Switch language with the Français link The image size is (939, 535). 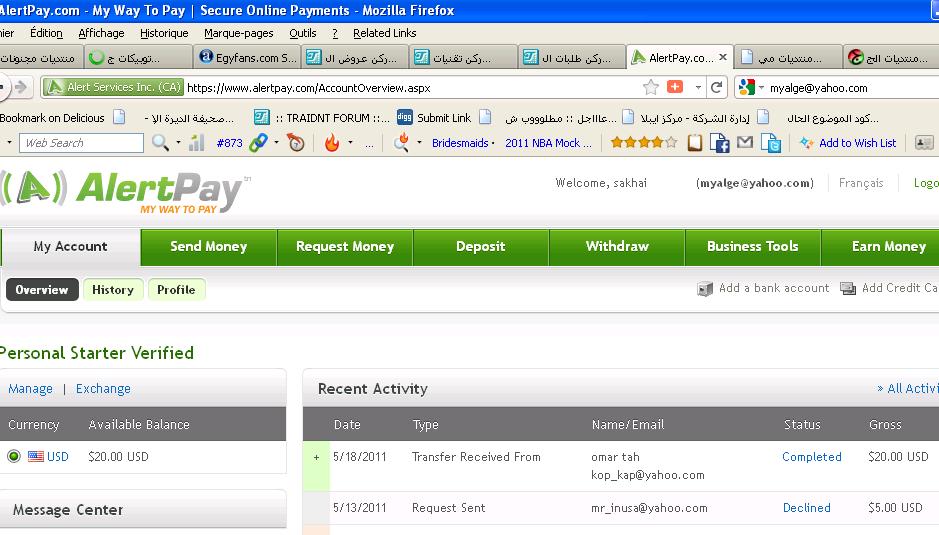point(861,183)
